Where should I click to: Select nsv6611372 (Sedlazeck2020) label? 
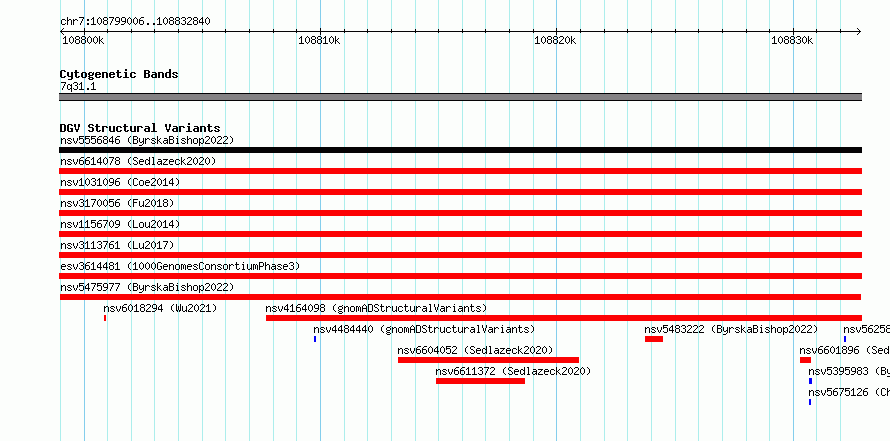pos(513,371)
